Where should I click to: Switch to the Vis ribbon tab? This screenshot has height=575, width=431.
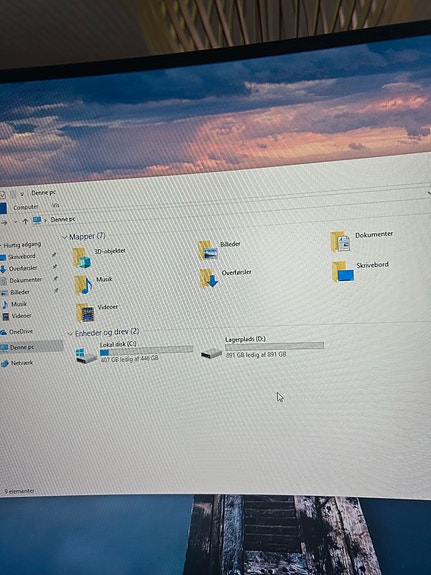pos(55,205)
